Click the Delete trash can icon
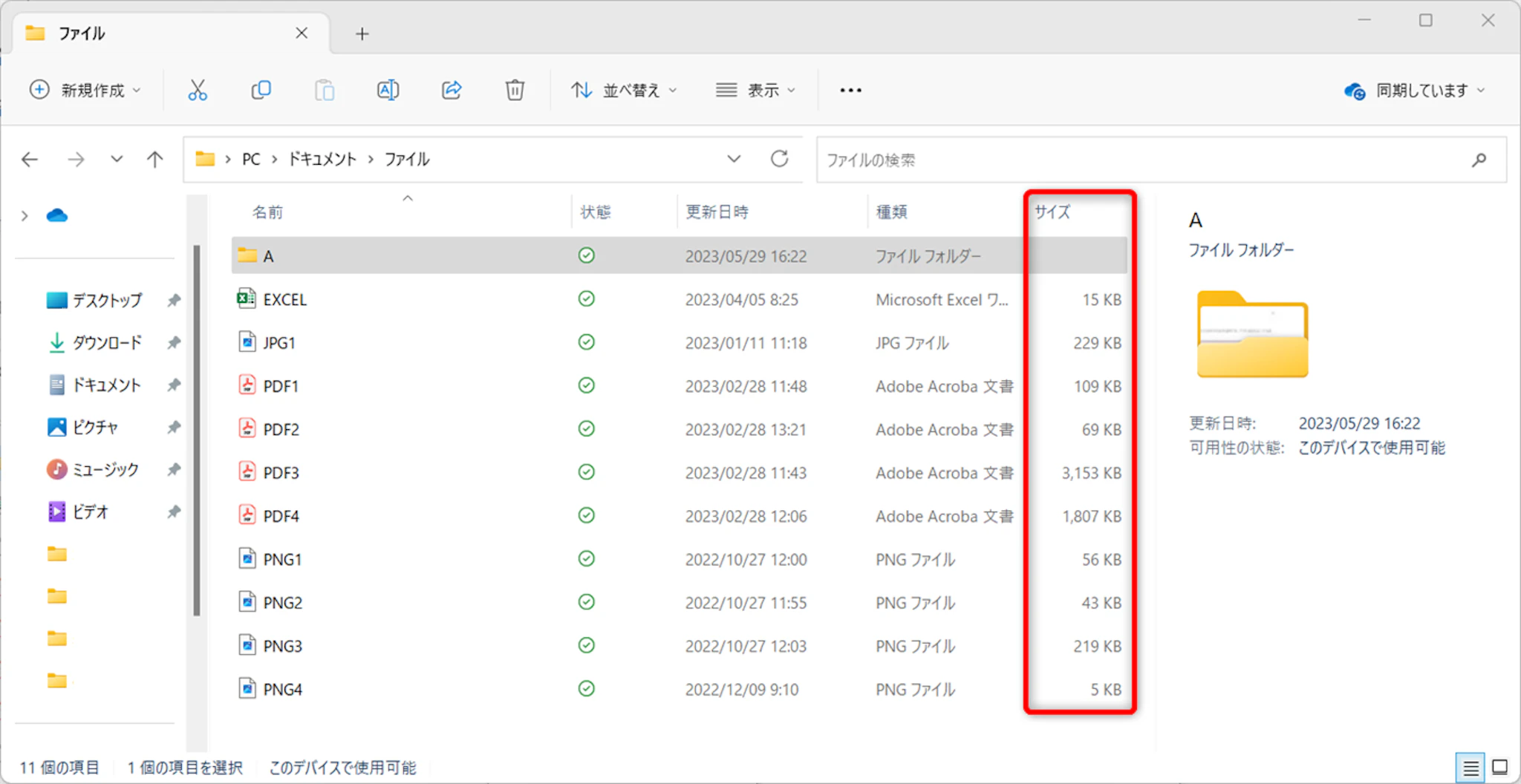Screen dimensions: 1521x784 click(x=515, y=91)
